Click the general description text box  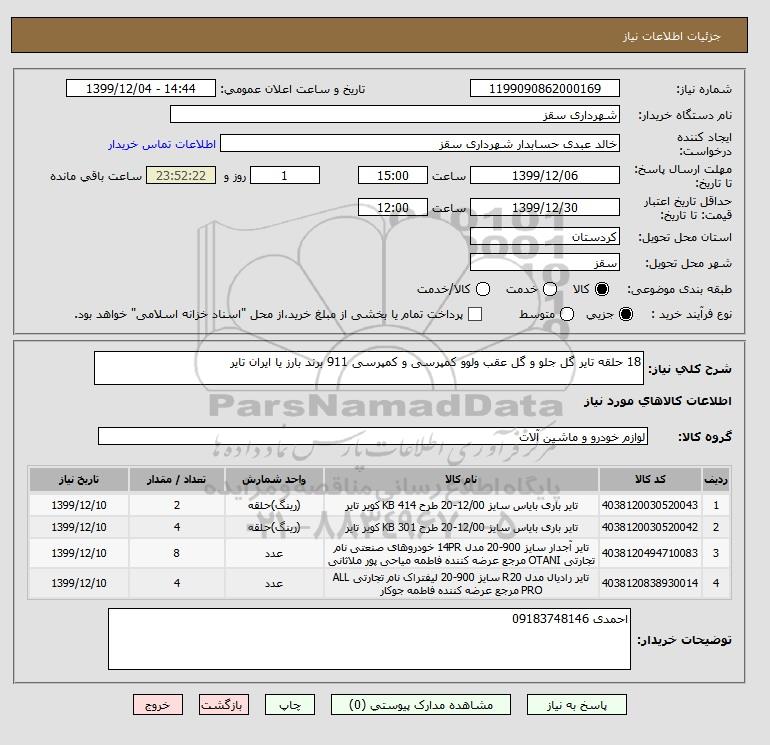[368, 368]
